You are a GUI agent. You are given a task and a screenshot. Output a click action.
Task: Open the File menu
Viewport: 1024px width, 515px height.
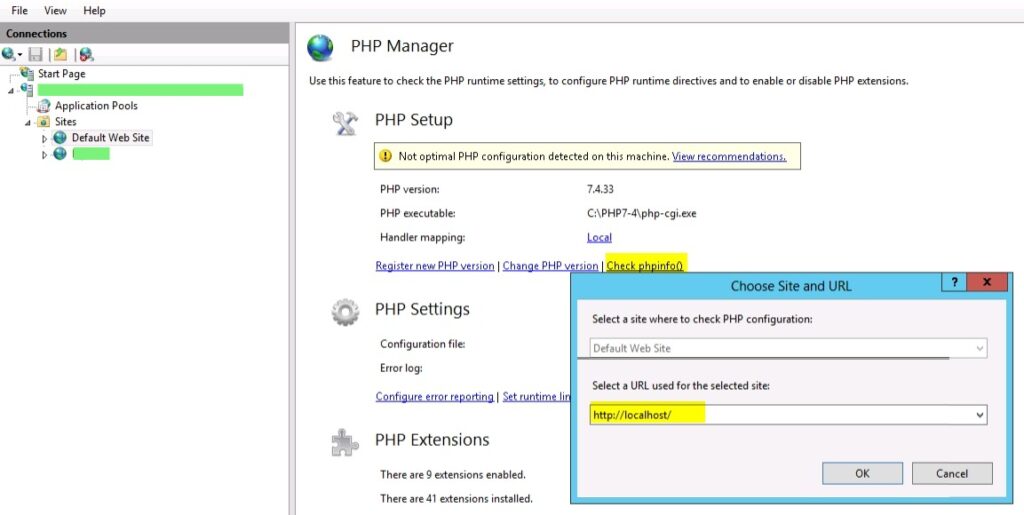(20, 10)
